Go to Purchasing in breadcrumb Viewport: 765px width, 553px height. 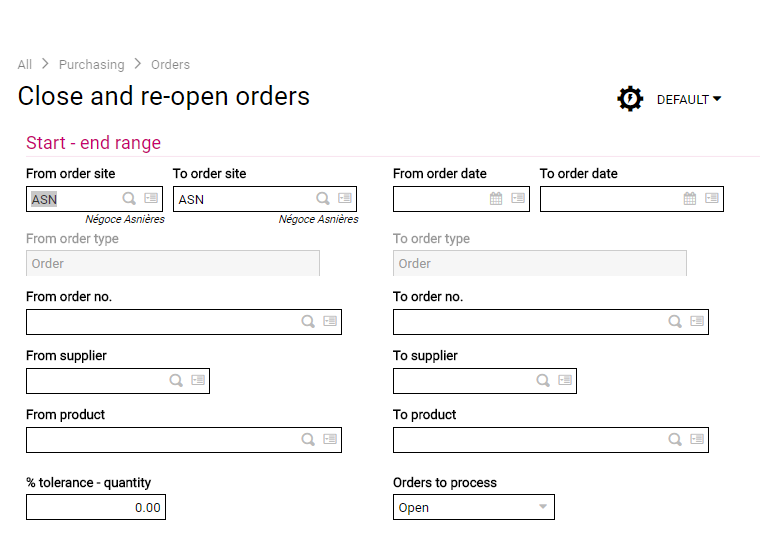(92, 64)
